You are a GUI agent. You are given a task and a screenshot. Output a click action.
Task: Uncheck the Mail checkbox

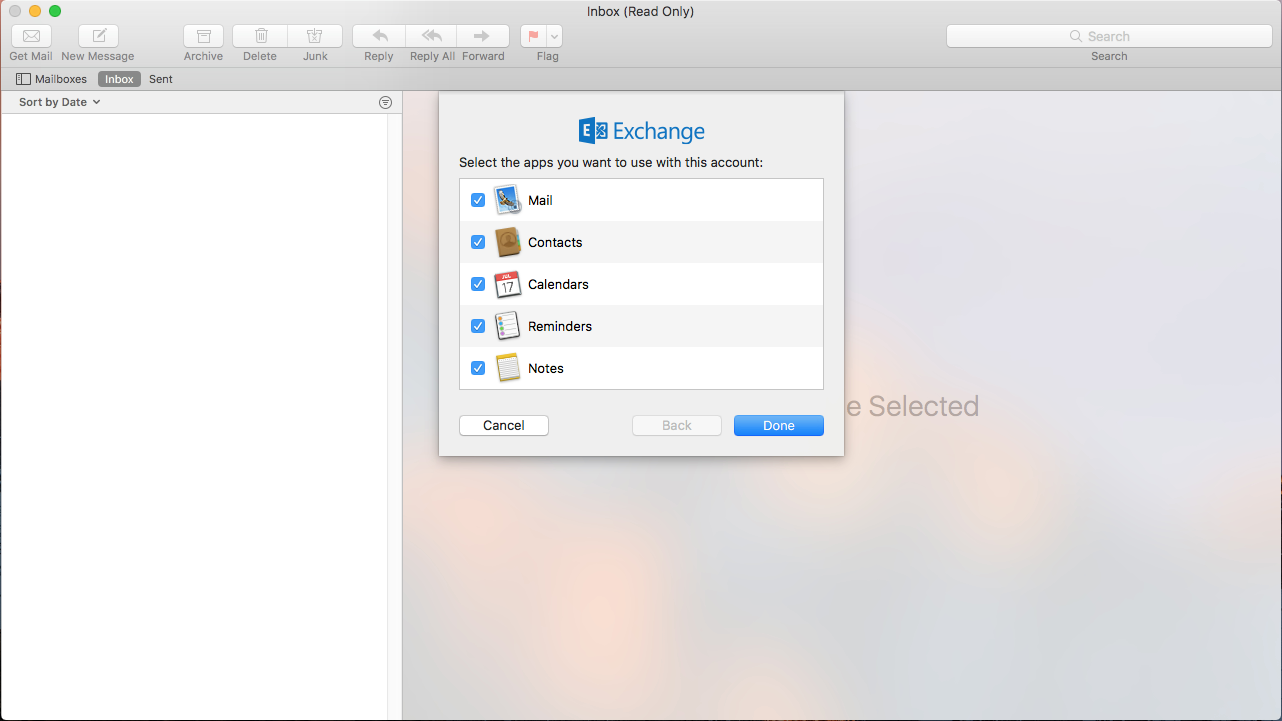(x=478, y=200)
